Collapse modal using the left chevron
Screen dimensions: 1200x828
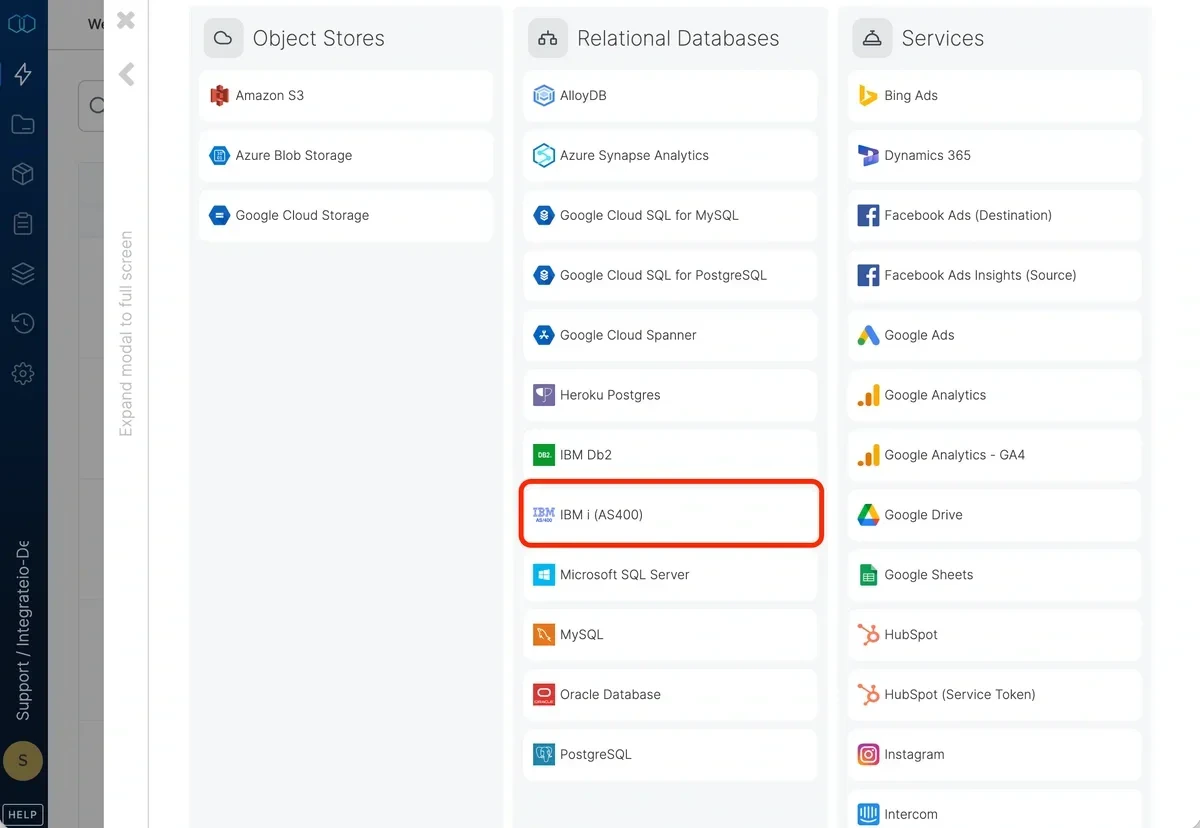coord(126,74)
